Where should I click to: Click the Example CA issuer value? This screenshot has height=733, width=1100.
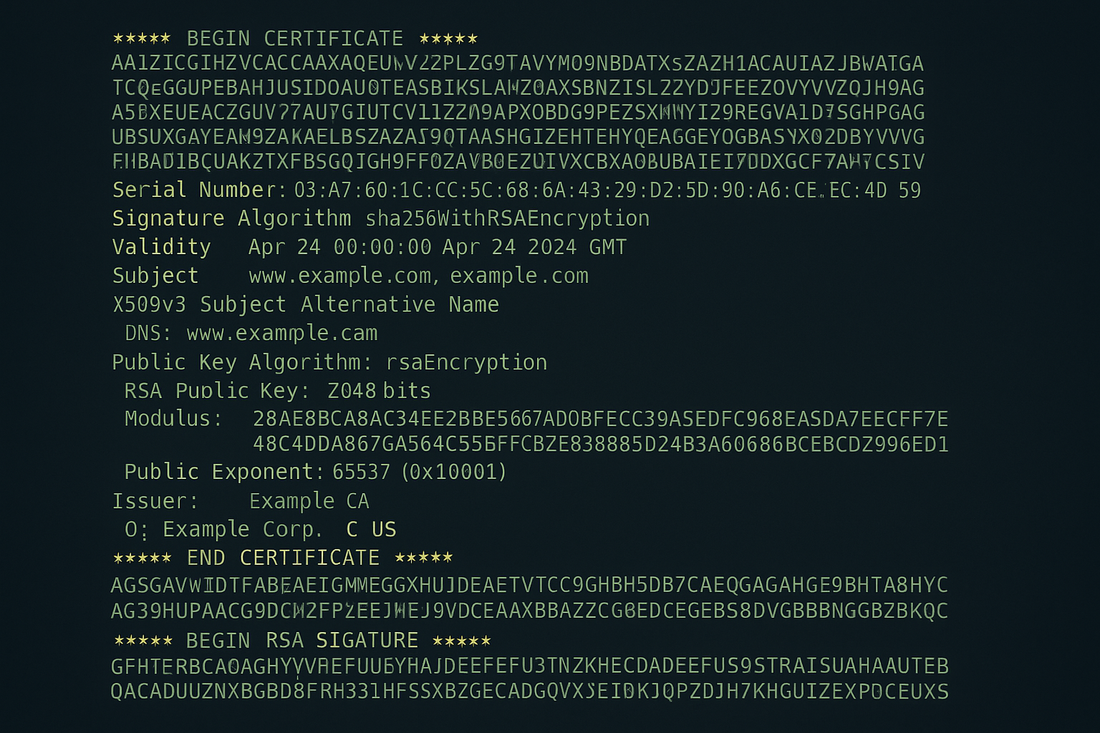point(309,501)
